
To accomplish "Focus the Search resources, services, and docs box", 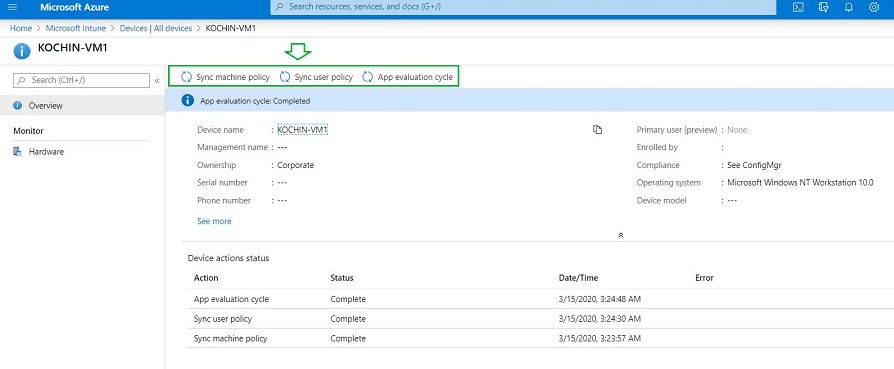I will click(x=523, y=7).
